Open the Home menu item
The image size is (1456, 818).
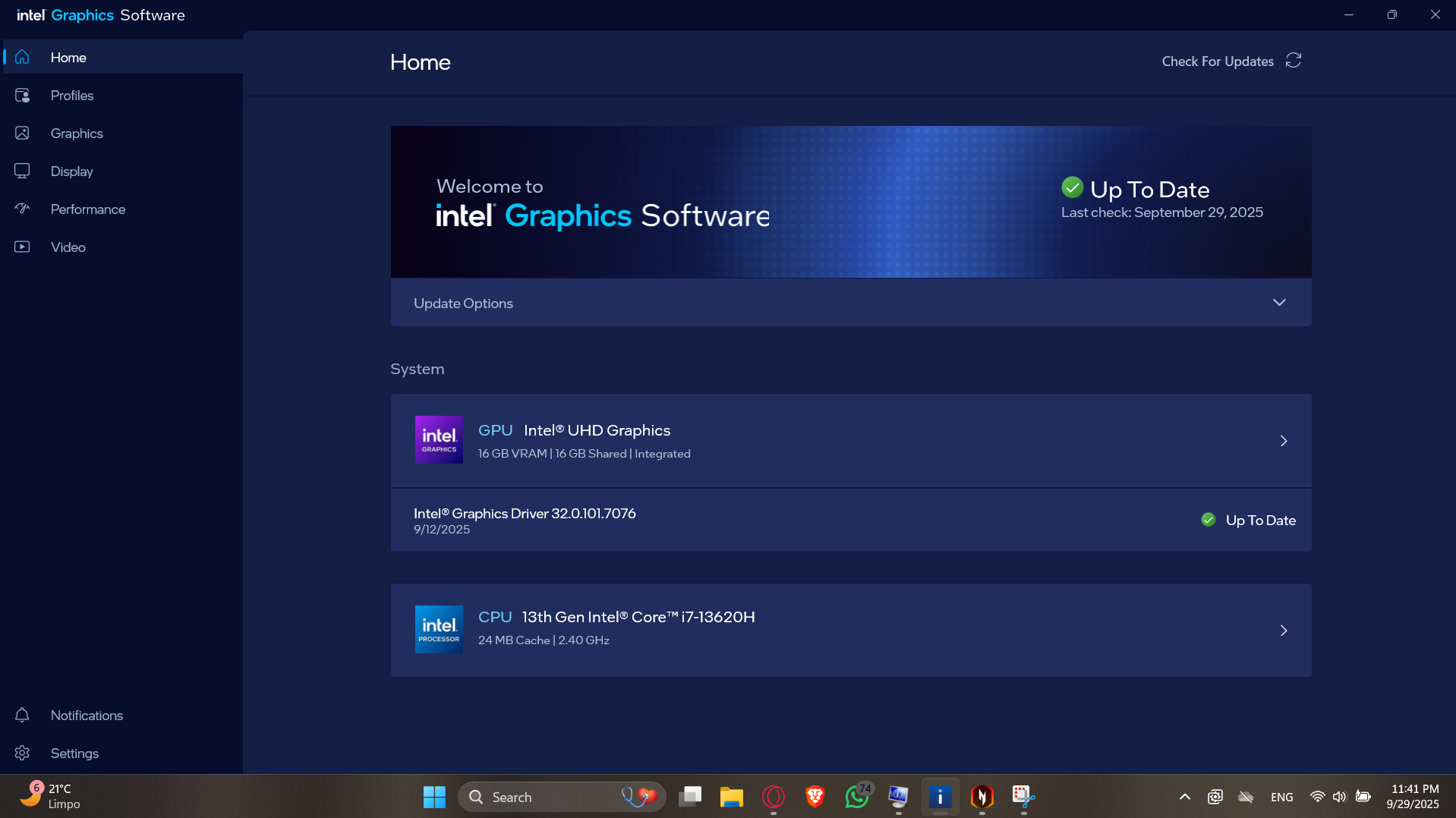pyautogui.click(x=123, y=57)
